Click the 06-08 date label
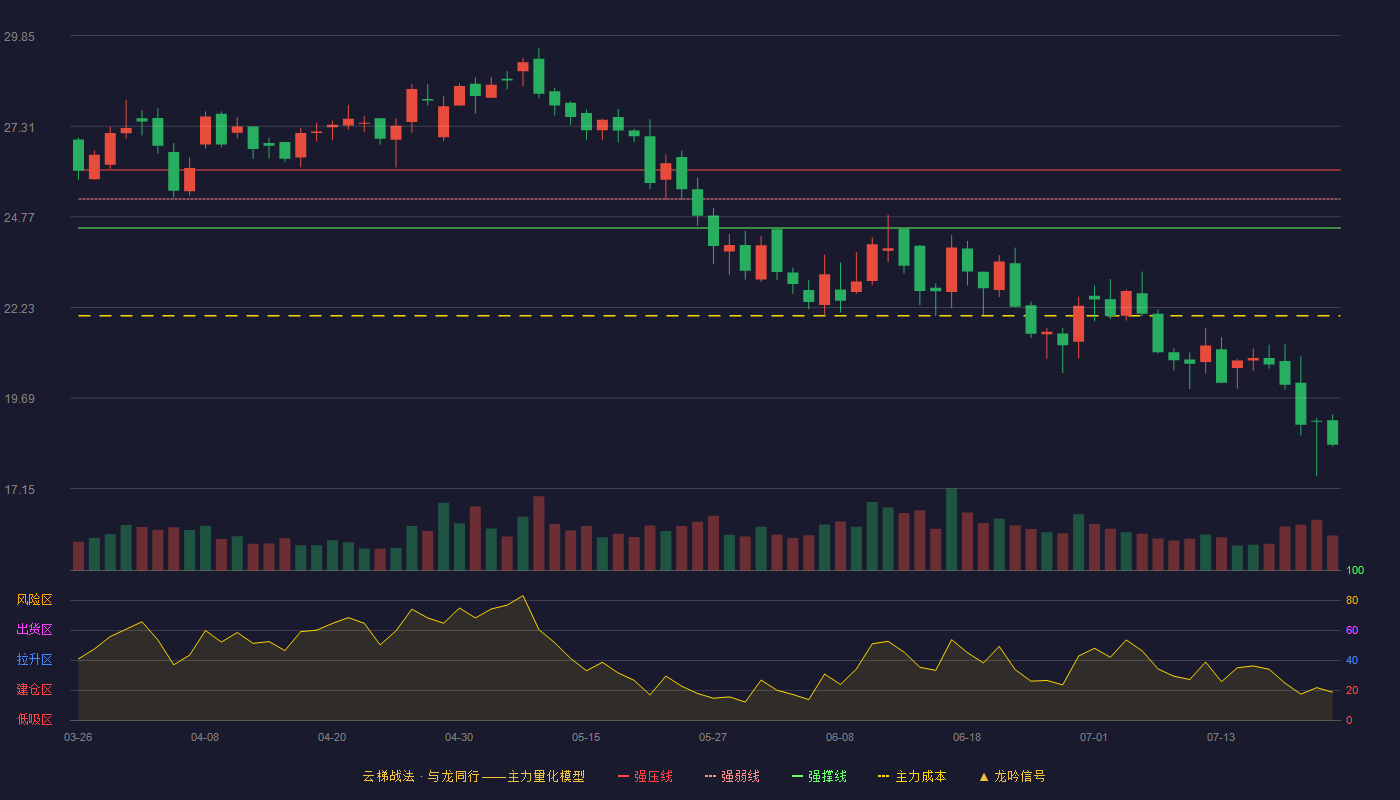 point(840,737)
